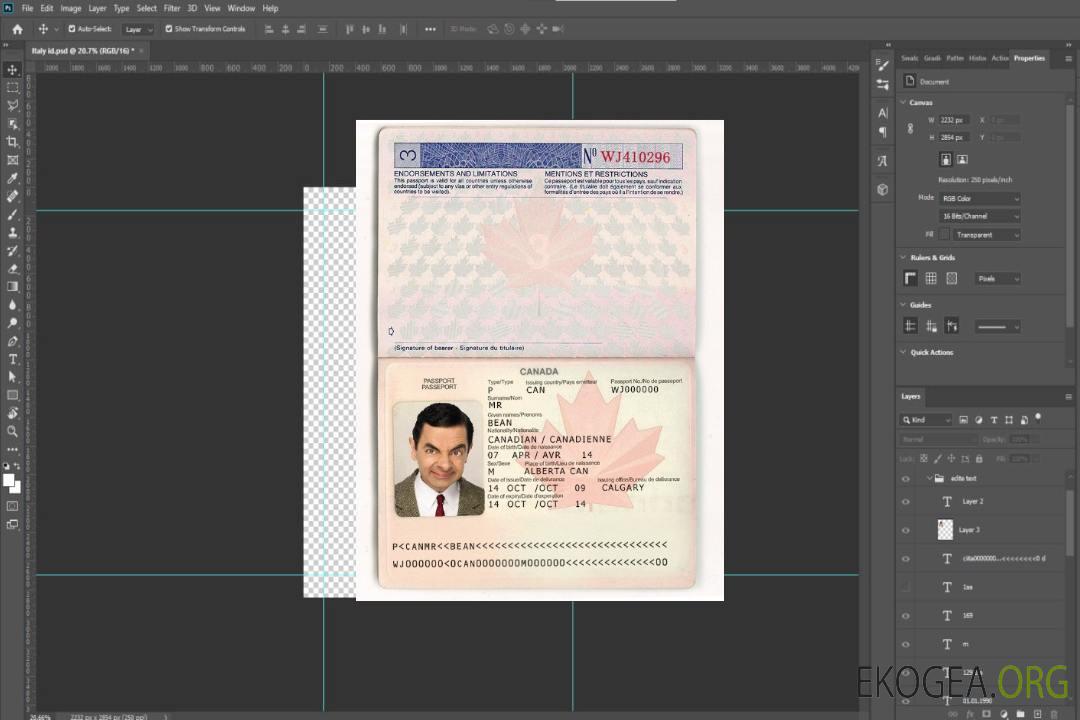Open the File menu
Screen dimensions: 1080x720
coord(28,8)
